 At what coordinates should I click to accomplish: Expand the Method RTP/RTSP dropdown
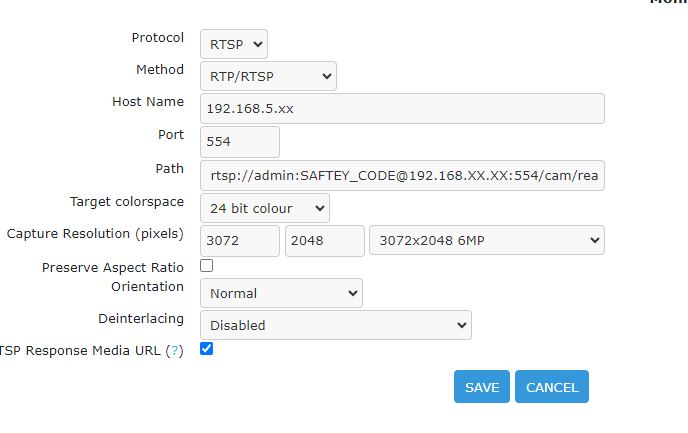coord(269,76)
